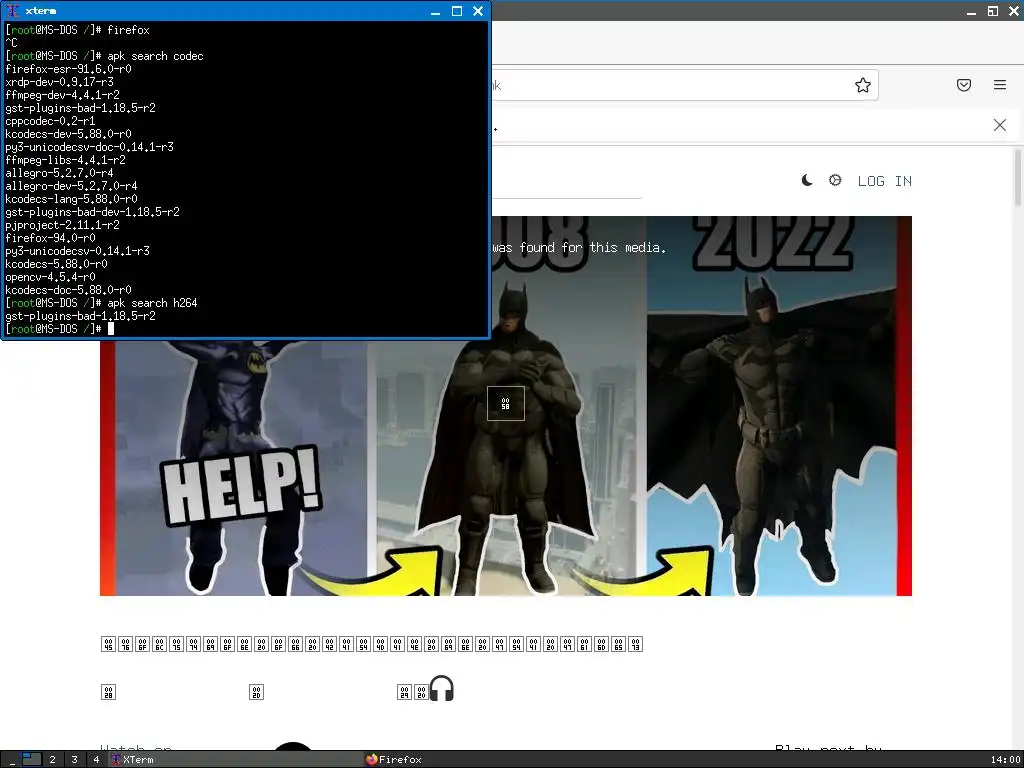Image resolution: width=1024 pixels, height=768 pixels.
Task: Click the taskbar show-desktop underscore button
Action: (12, 760)
